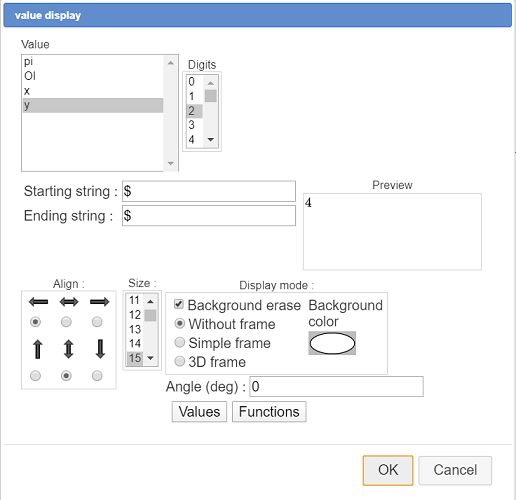Viewport: 516px width, 500px height.
Task: Open the Functions button
Action: [269, 412]
